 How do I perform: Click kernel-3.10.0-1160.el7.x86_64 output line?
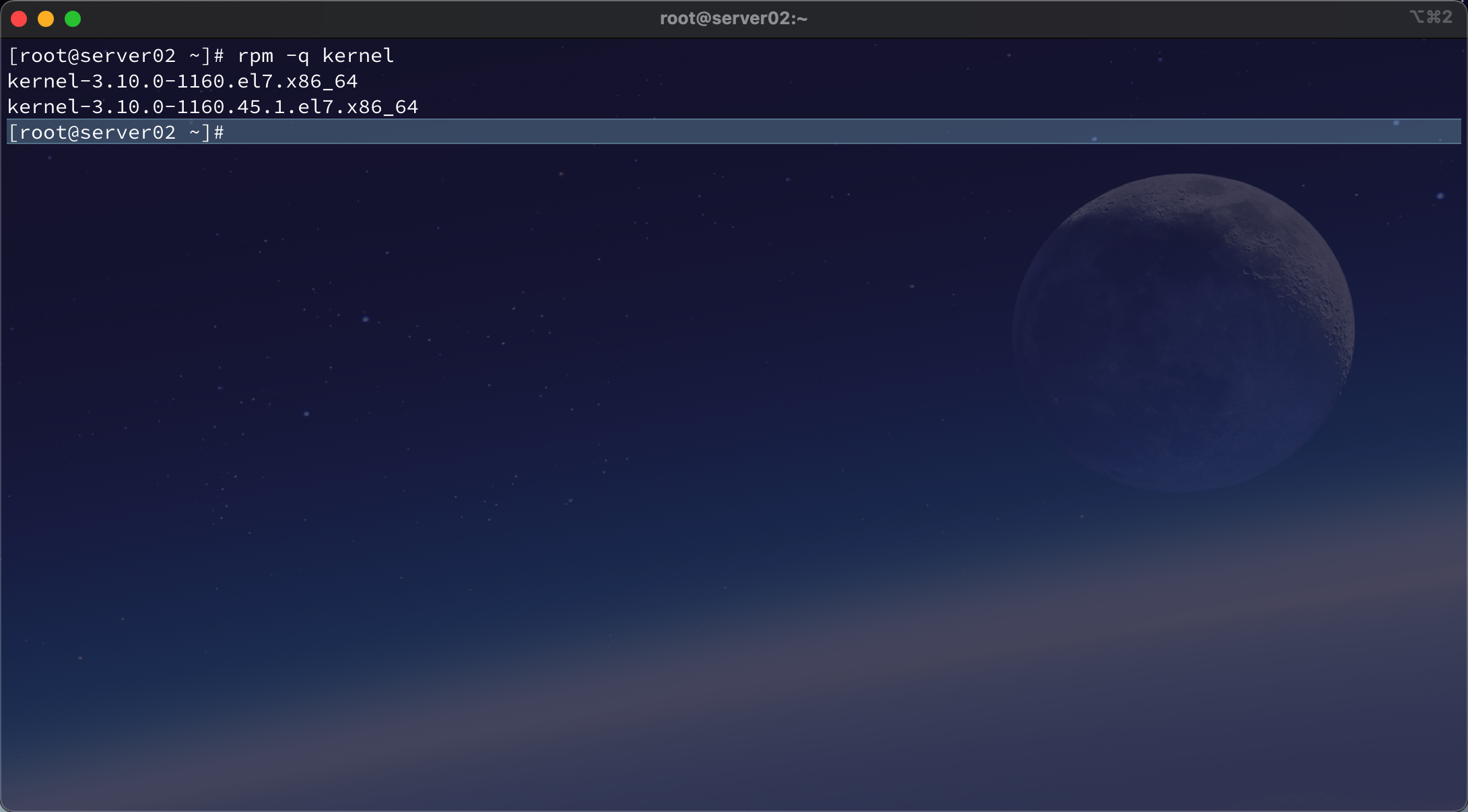(x=182, y=81)
